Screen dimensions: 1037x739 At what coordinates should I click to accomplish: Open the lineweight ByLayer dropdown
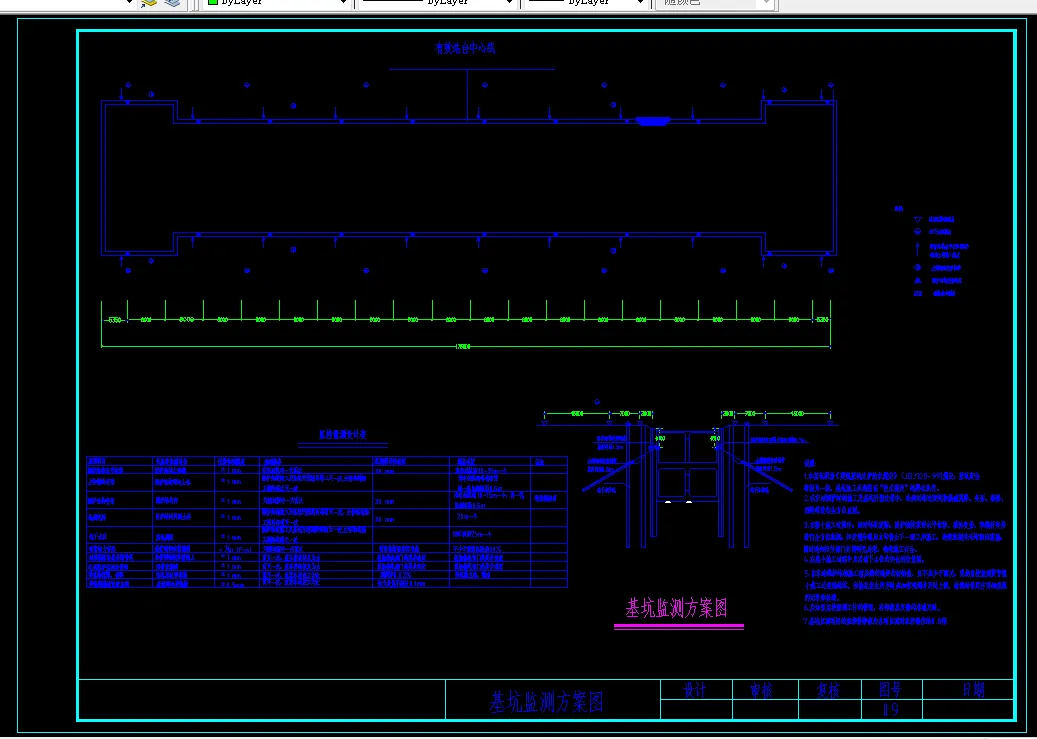click(x=585, y=3)
